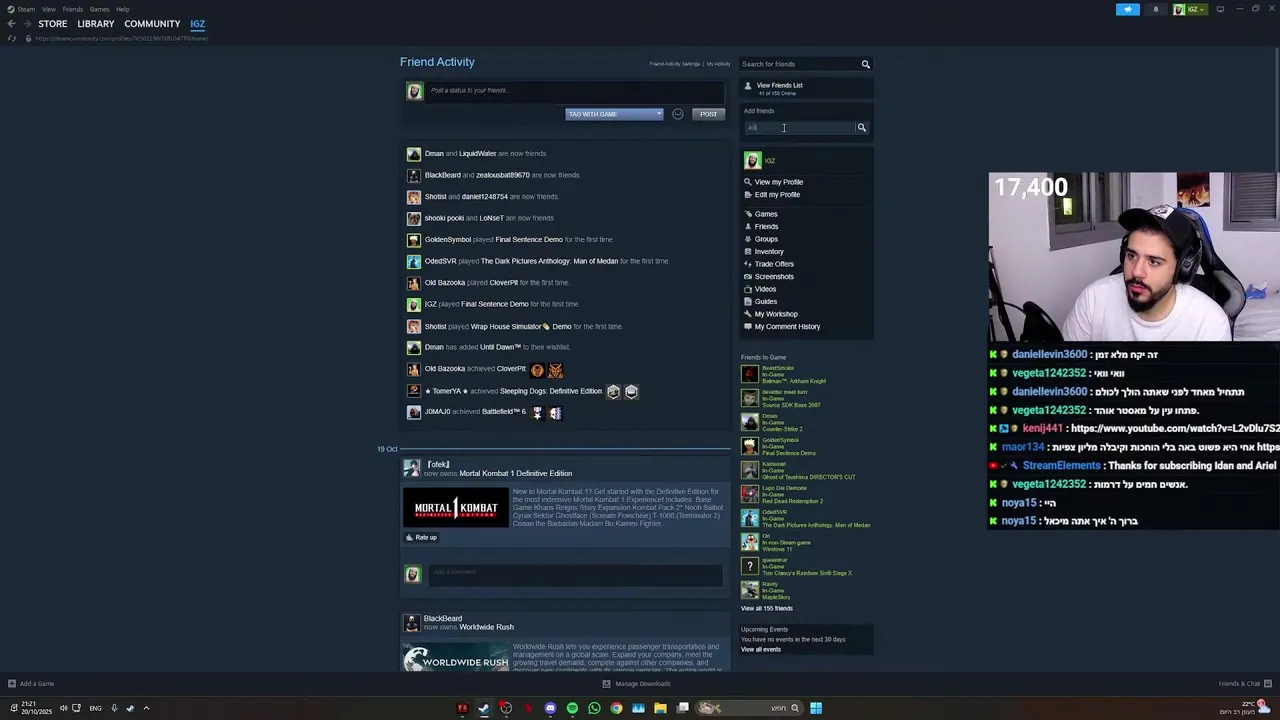The width and height of the screenshot is (1280, 720).
Task: Click the Mortal Kombat 1 game thumbnail
Action: tap(455, 508)
